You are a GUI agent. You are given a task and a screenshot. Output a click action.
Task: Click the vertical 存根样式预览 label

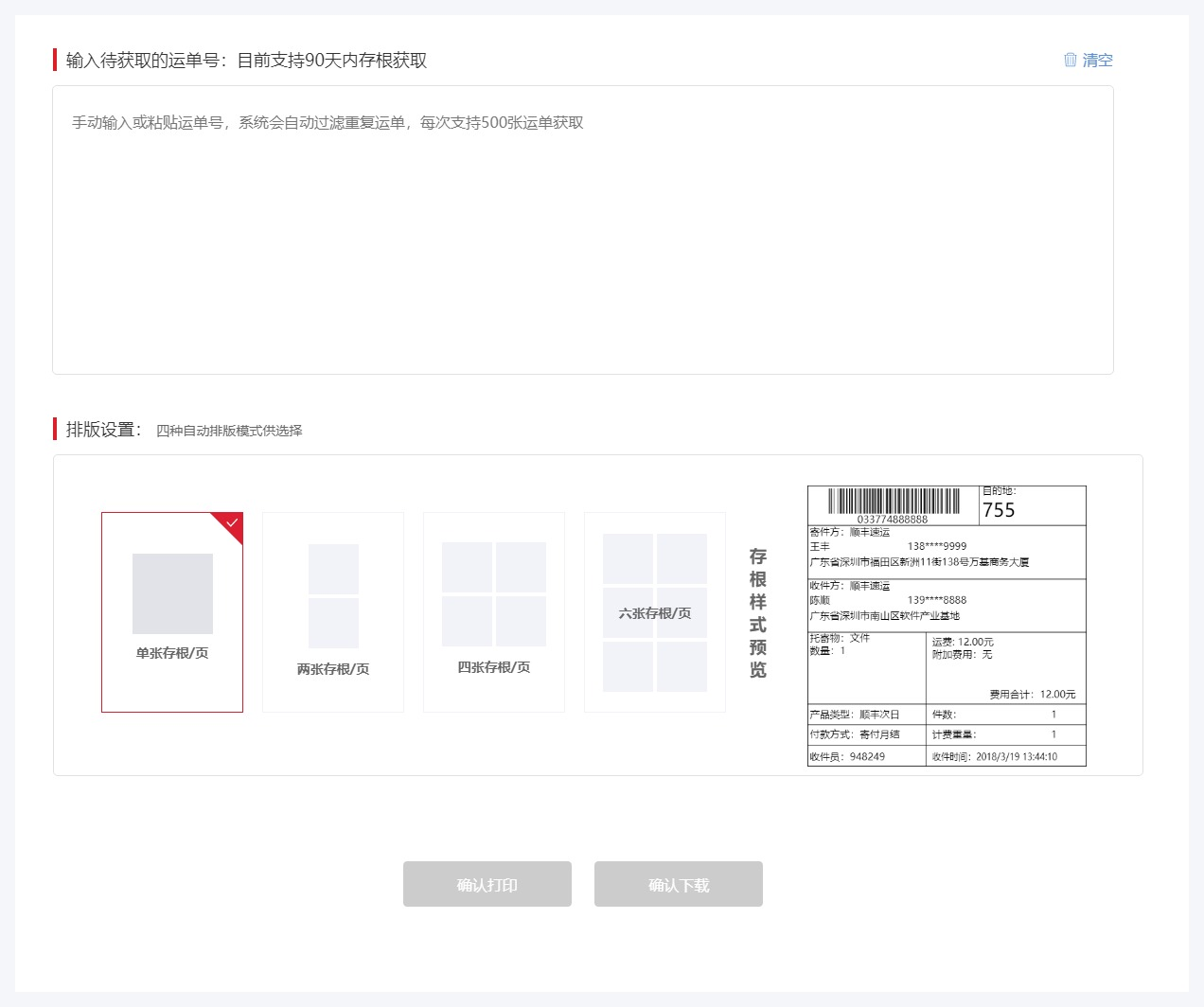click(x=757, y=612)
